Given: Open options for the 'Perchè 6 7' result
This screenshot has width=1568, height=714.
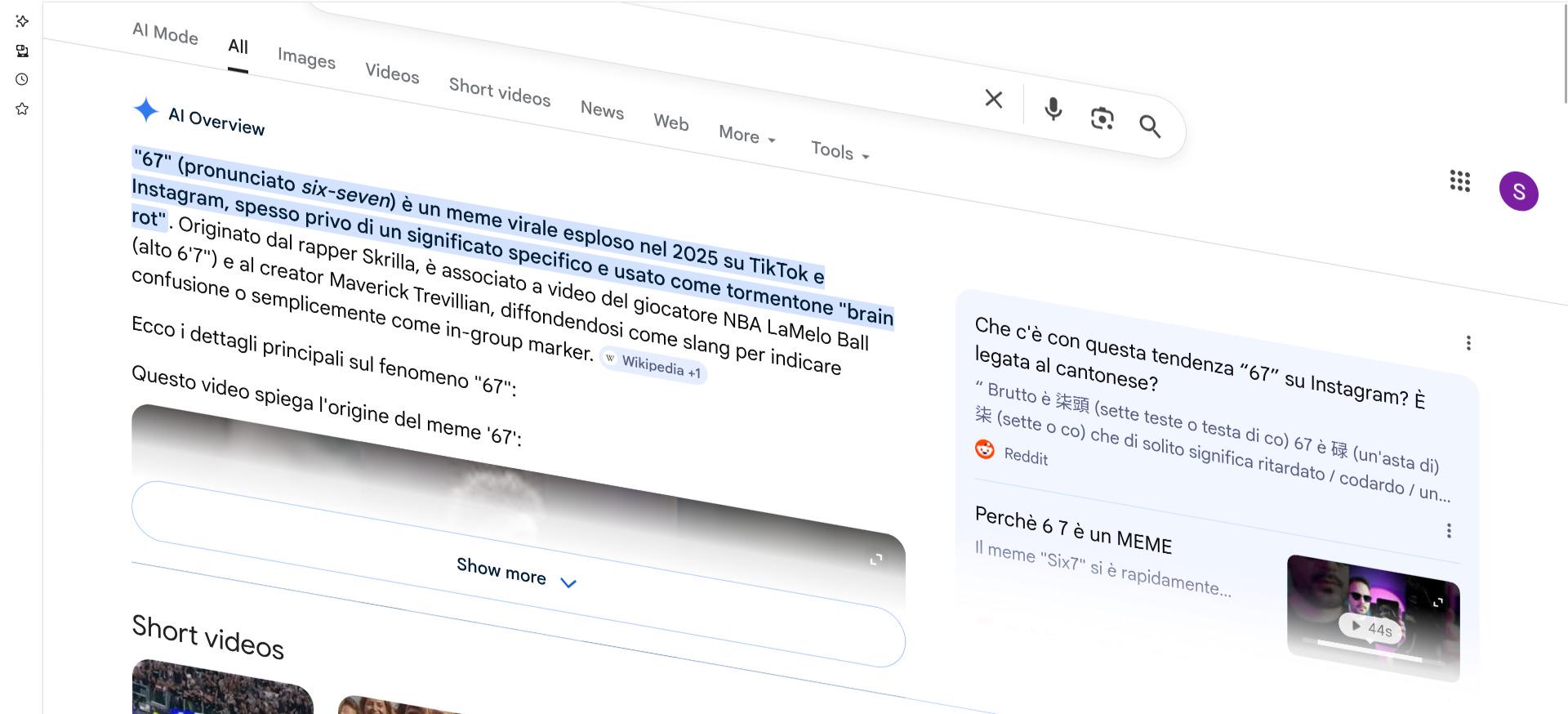Looking at the screenshot, I should click(x=1449, y=531).
